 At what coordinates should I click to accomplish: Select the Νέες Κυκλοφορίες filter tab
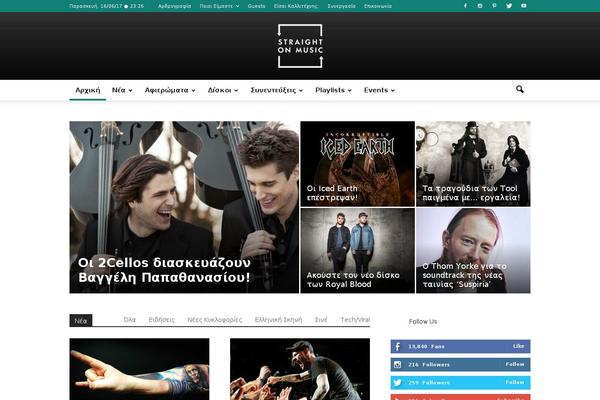pyautogui.click(x=215, y=320)
